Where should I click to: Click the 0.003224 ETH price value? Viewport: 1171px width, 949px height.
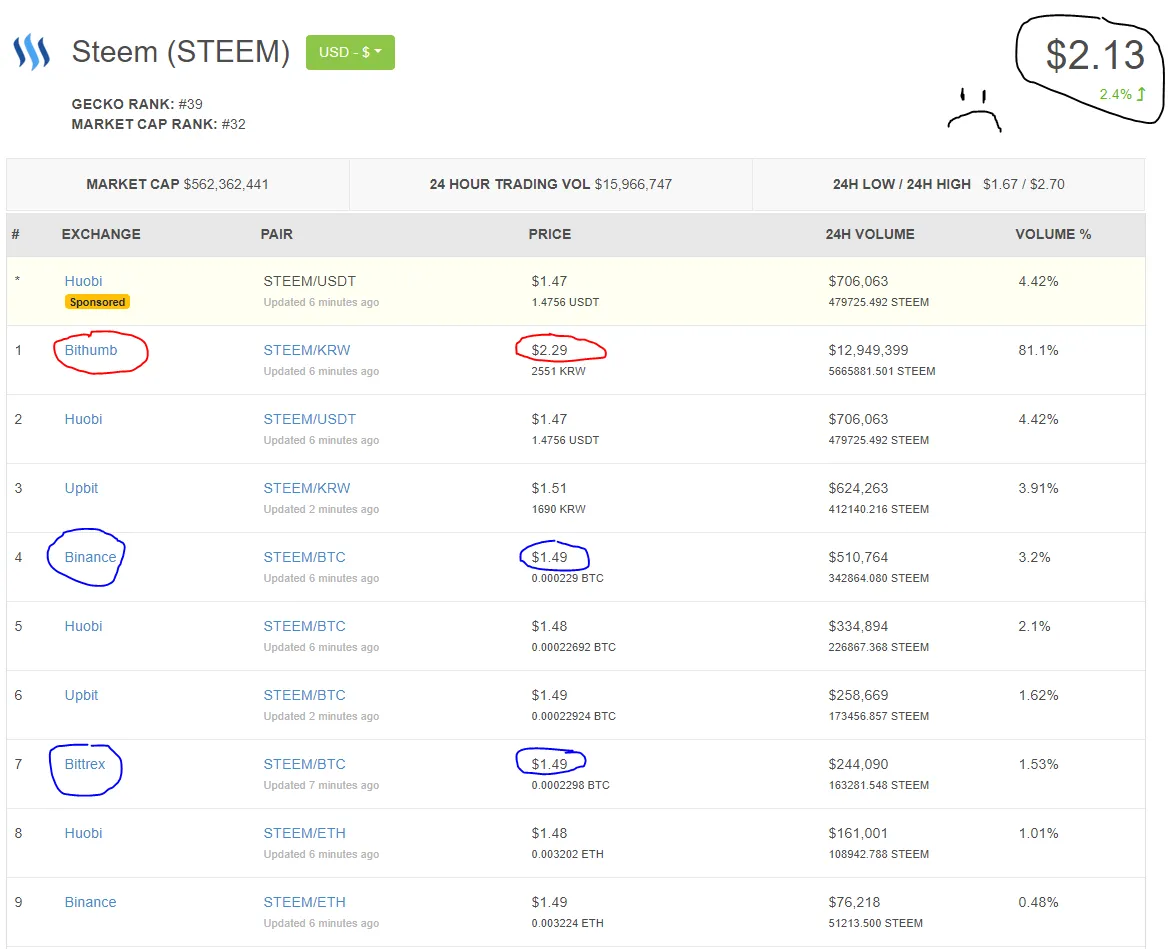tap(568, 924)
